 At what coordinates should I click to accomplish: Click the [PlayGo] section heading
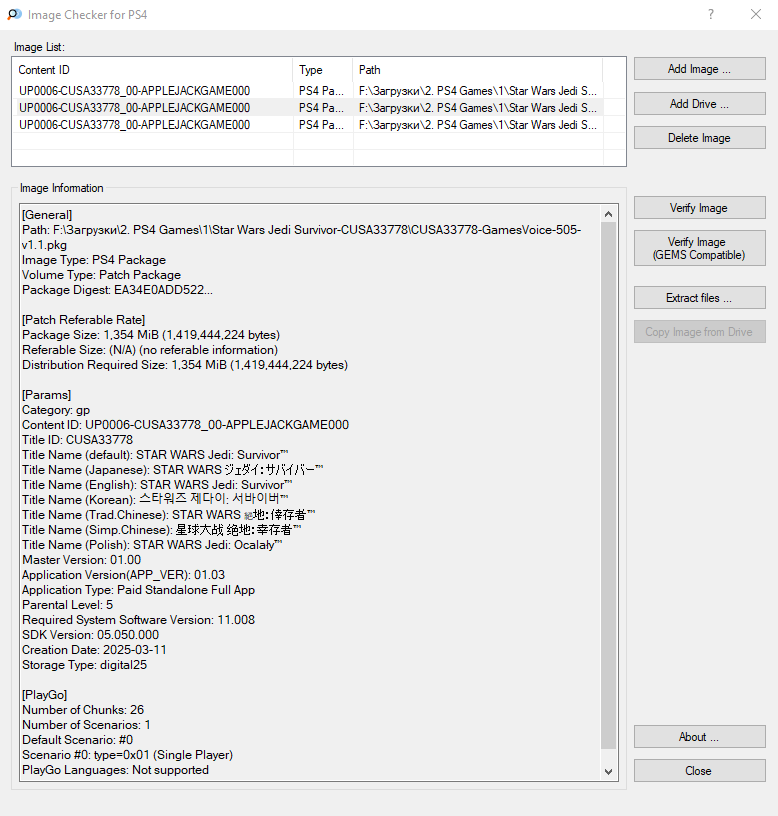tap(45, 695)
